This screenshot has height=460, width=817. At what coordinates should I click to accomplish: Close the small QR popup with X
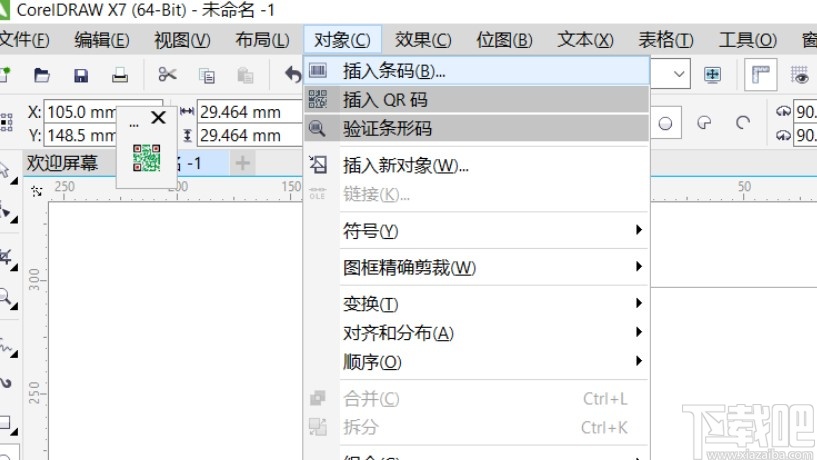pyautogui.click(x=158, y=118)
